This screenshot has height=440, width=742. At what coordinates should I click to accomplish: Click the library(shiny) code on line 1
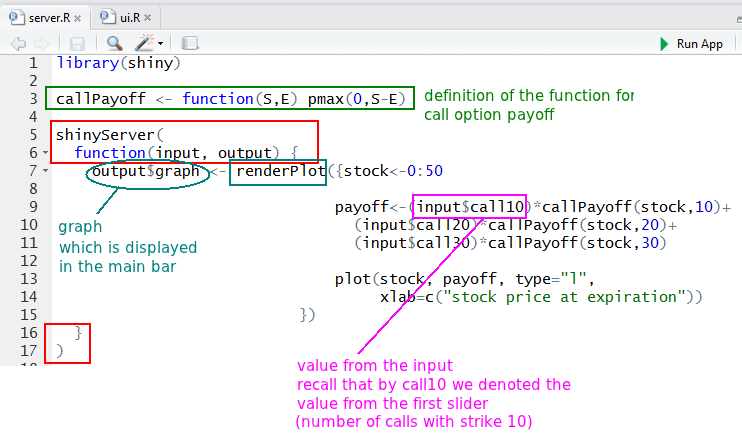[118, 62]
